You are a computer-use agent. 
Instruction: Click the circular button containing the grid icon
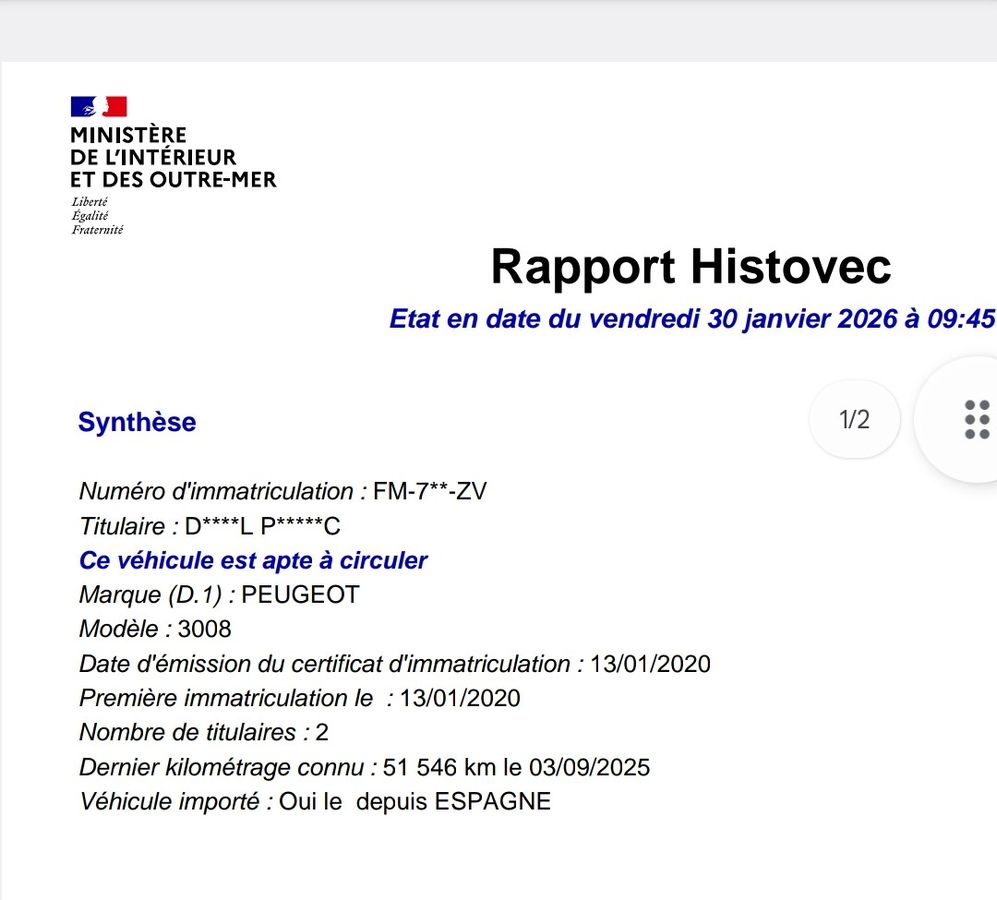click(975, 420)
